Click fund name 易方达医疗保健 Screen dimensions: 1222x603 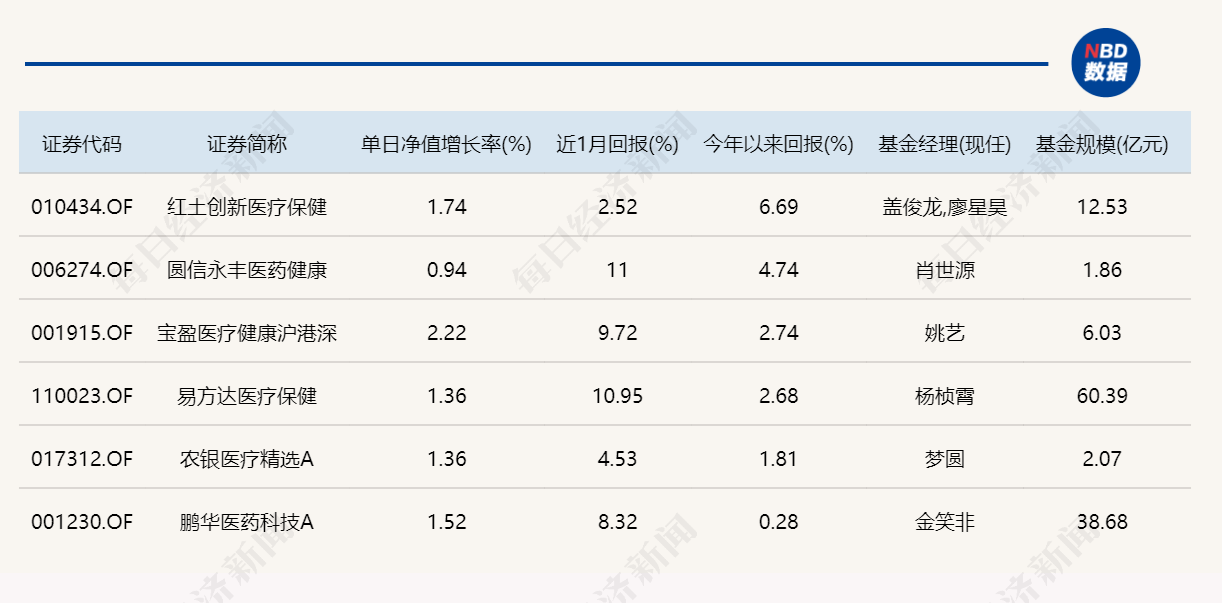(247, 396)
